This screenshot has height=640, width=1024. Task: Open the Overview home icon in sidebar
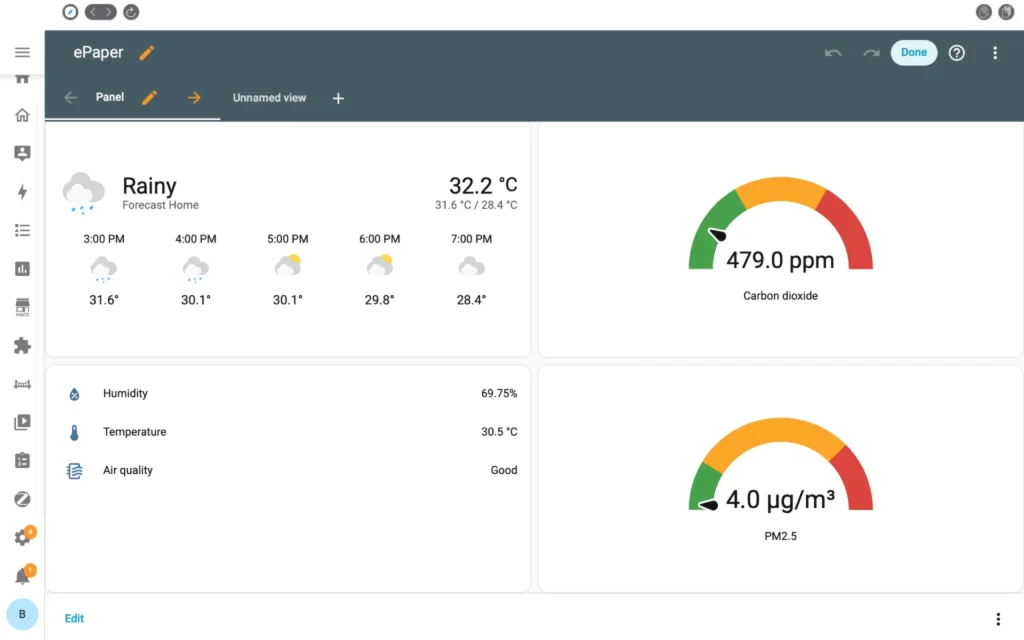point(22,115)
